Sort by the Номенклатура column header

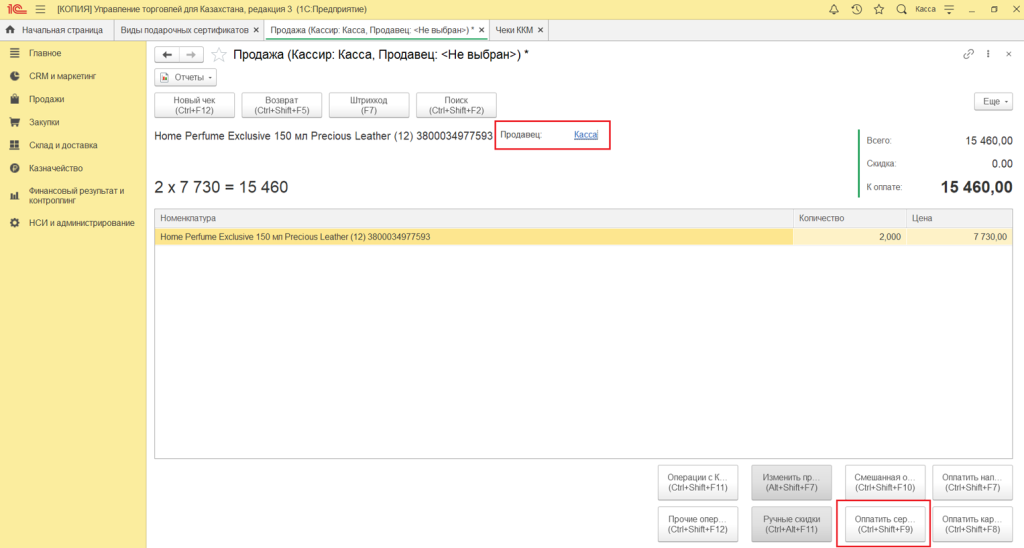(473, 218)
